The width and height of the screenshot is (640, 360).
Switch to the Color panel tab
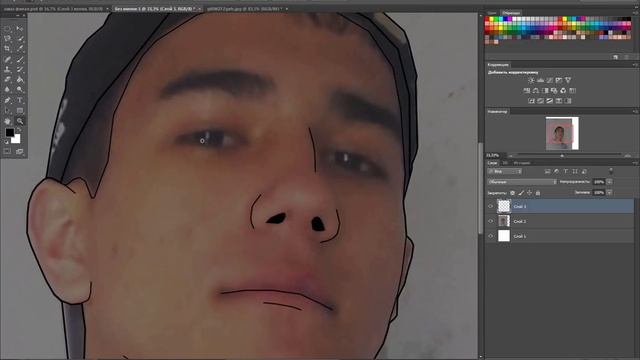[493, 13]
